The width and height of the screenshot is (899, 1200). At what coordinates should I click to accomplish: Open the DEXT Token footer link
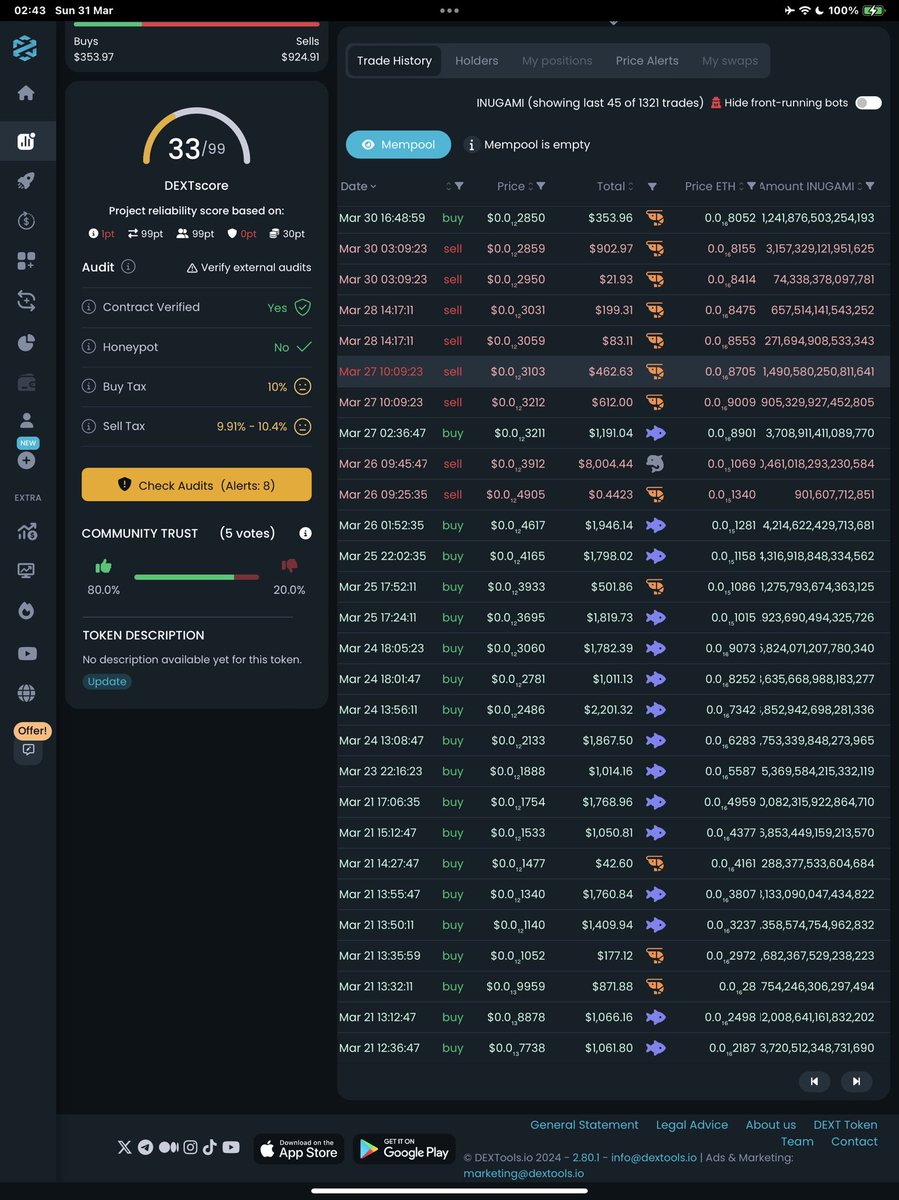coord(845,1124)
